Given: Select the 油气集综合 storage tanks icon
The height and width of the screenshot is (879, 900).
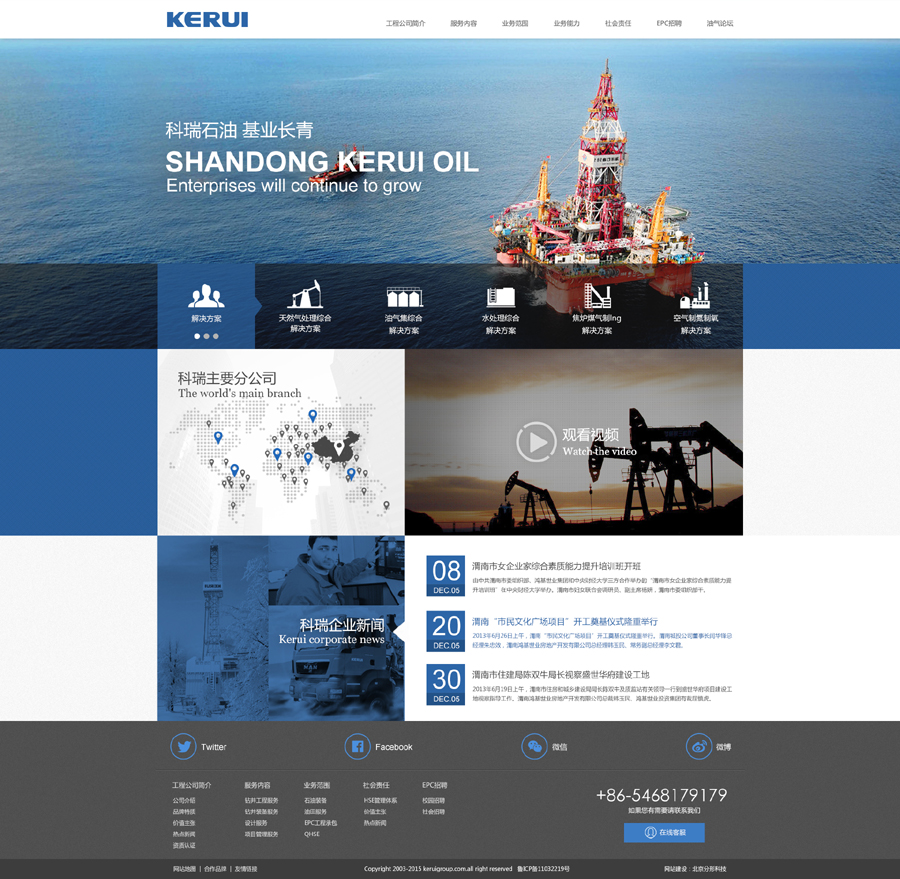Looking at the screenshot, I should (x=404, y=297).
